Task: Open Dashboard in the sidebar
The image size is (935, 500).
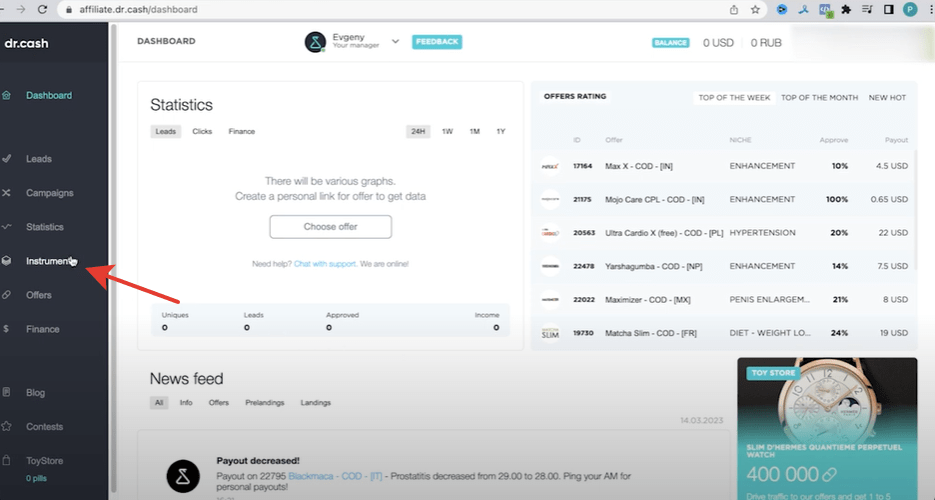Action: point(49,95)
